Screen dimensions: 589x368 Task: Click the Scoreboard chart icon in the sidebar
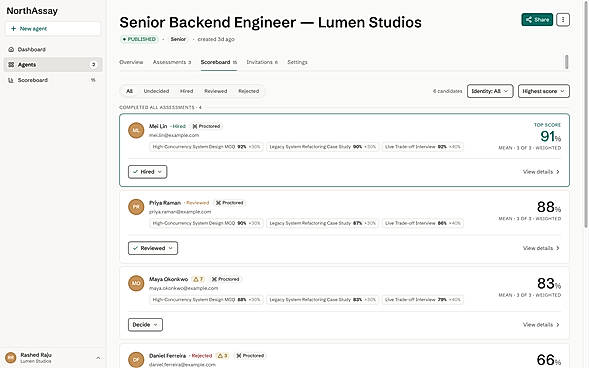(x=11, y=80)
